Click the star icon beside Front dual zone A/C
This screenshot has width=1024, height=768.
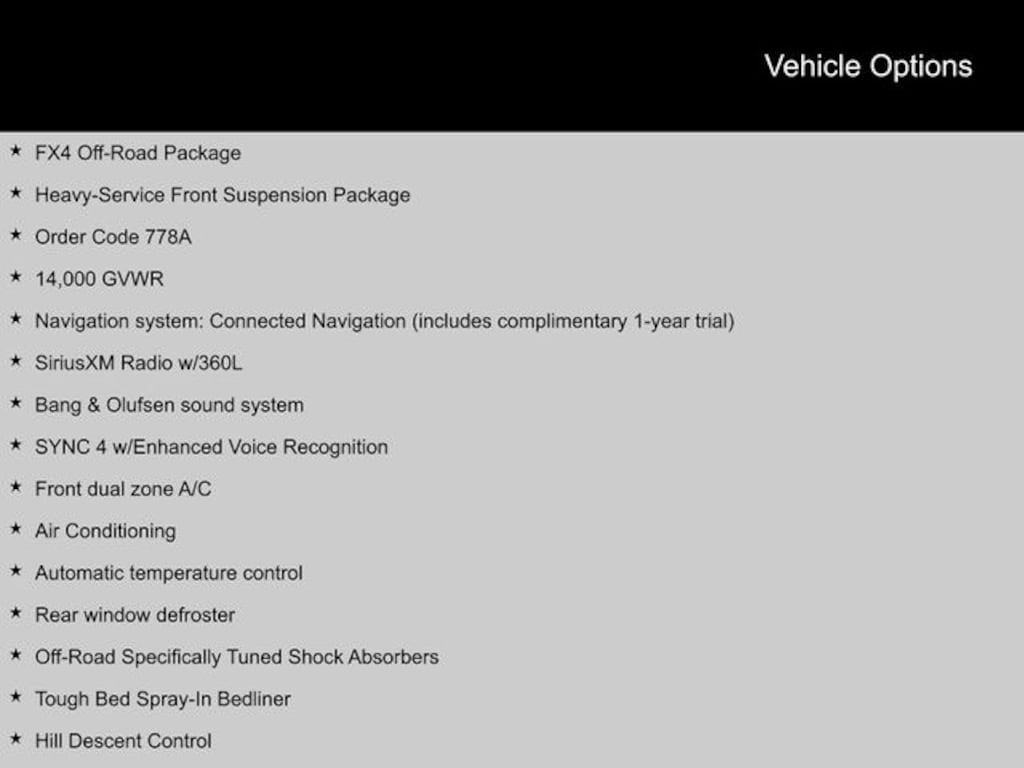click(x=15, y=488)
